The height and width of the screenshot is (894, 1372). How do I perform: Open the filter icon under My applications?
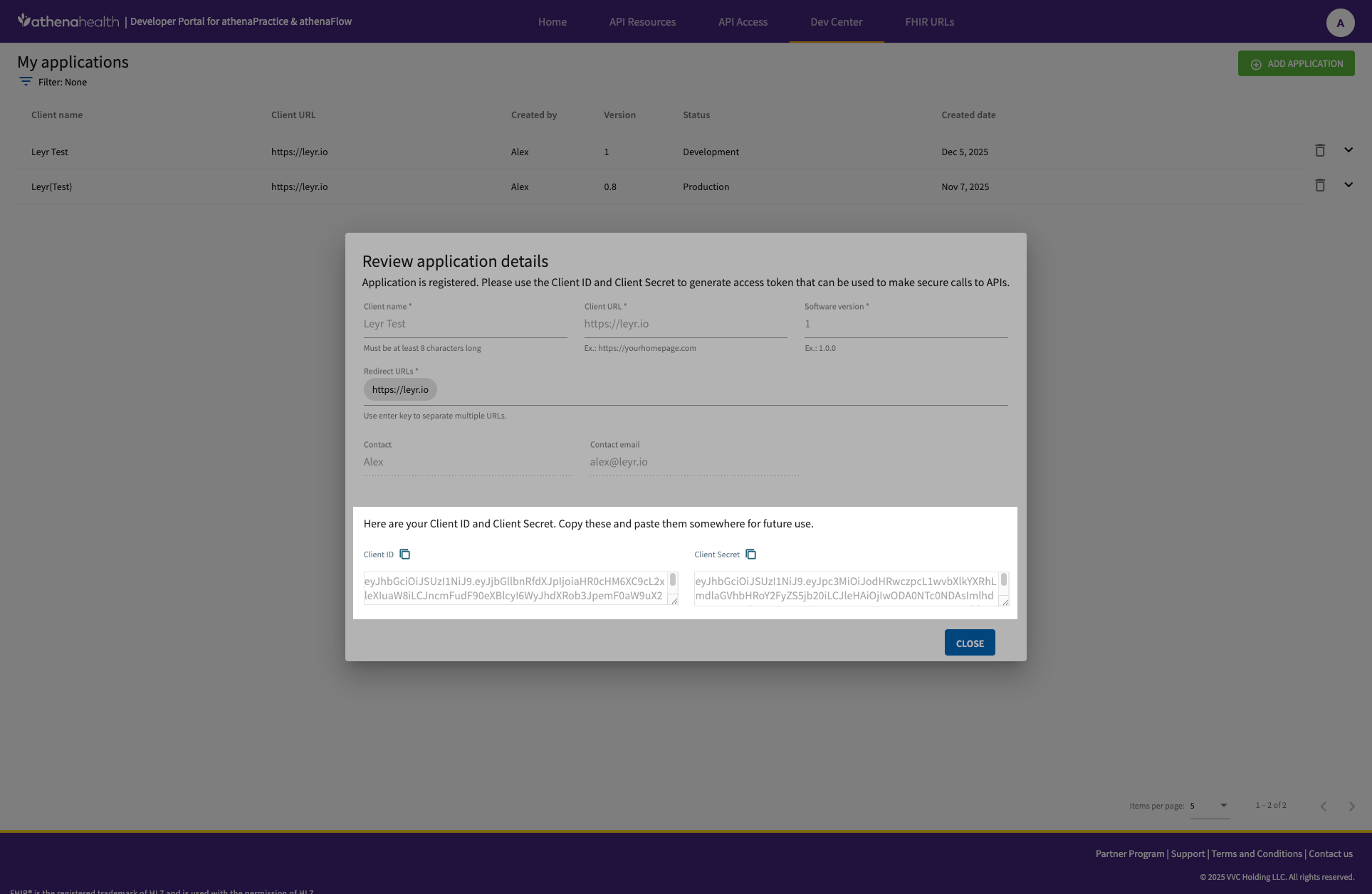26,82
